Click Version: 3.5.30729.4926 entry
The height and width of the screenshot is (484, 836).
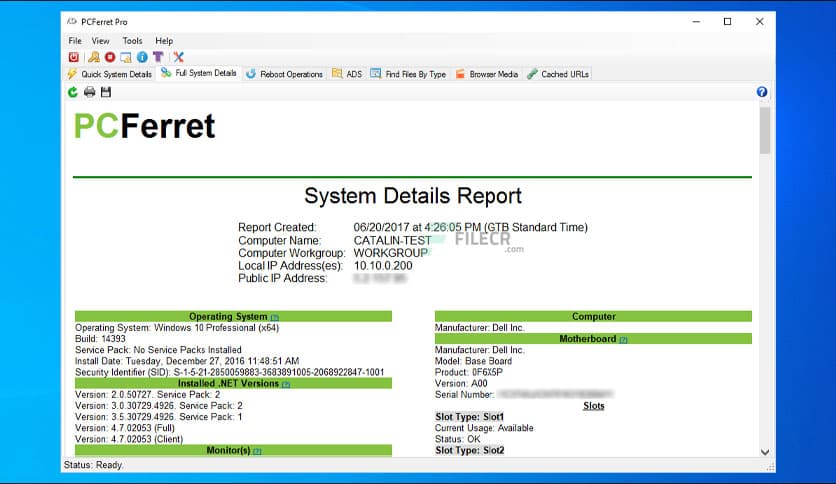click(159, 417)
